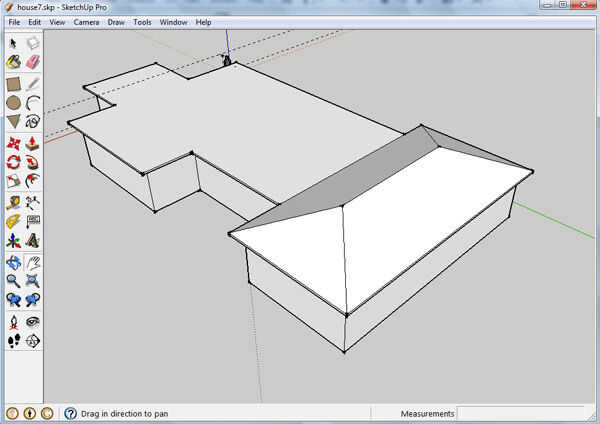Image resolution: width=600 pixels, height=424 pixels.
Task: Click inside the Measurements input box
Action: (521, 414)
